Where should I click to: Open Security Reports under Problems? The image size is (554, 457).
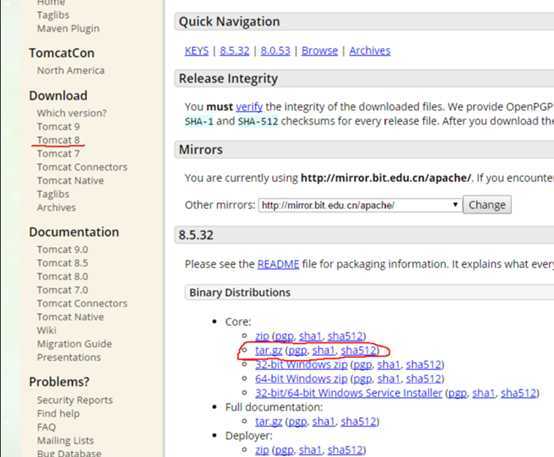tap(75, 400)
